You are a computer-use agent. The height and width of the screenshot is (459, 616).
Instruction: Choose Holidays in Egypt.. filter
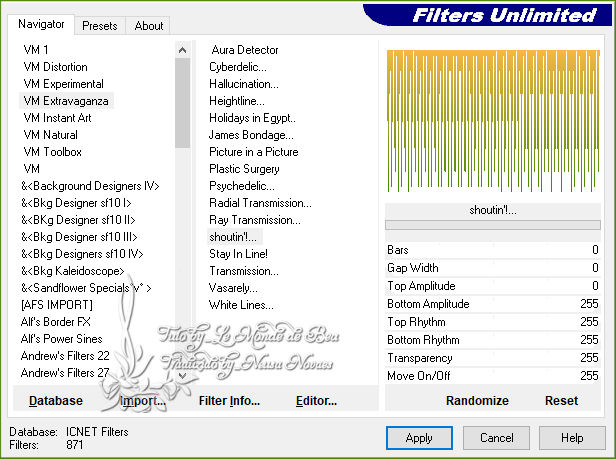(252, 118)
